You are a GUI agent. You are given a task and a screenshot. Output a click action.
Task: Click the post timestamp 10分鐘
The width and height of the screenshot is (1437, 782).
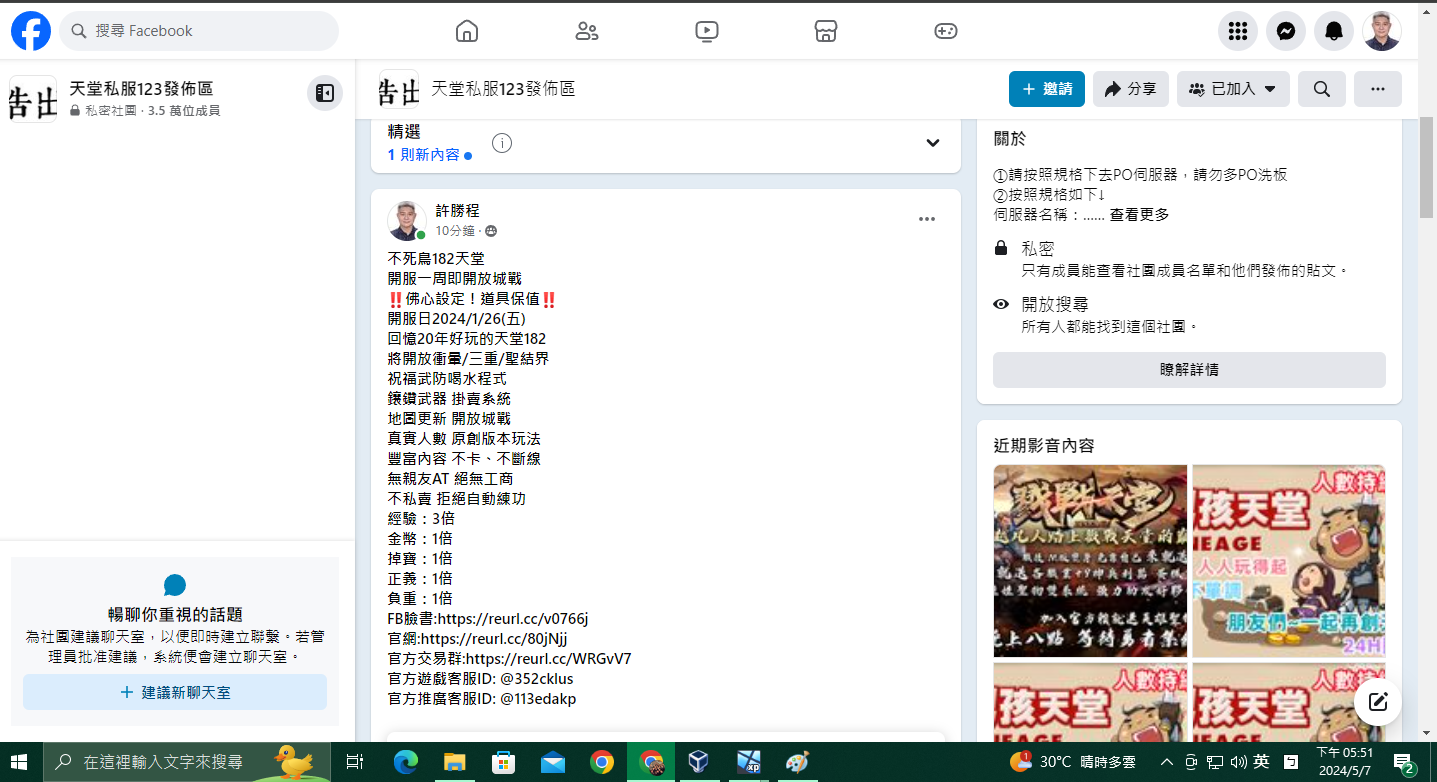click(x=455, y=231)
